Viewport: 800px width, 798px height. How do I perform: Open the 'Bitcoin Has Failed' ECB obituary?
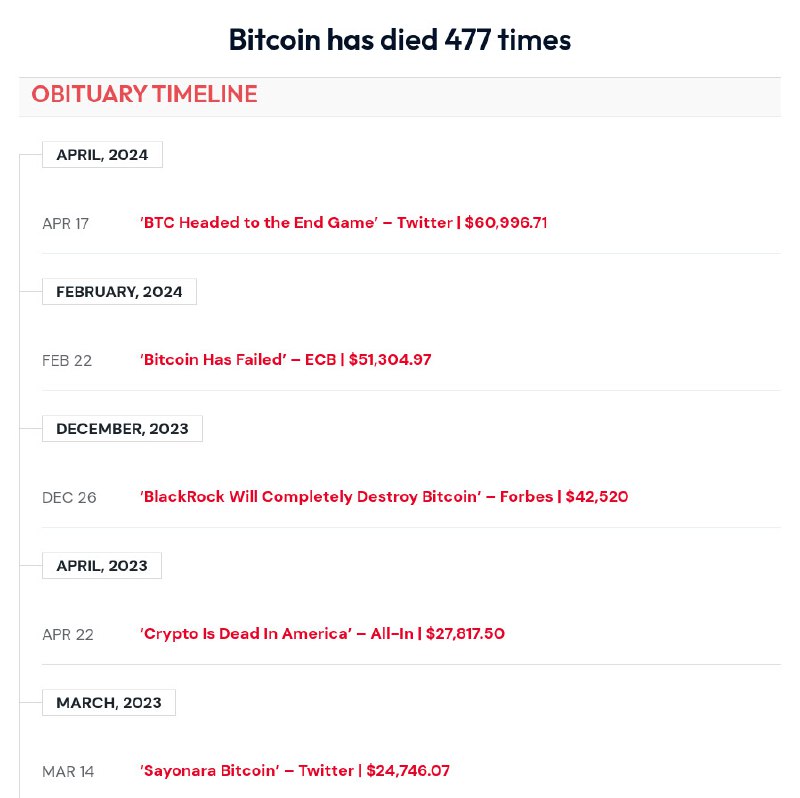[x=285, y=360]
